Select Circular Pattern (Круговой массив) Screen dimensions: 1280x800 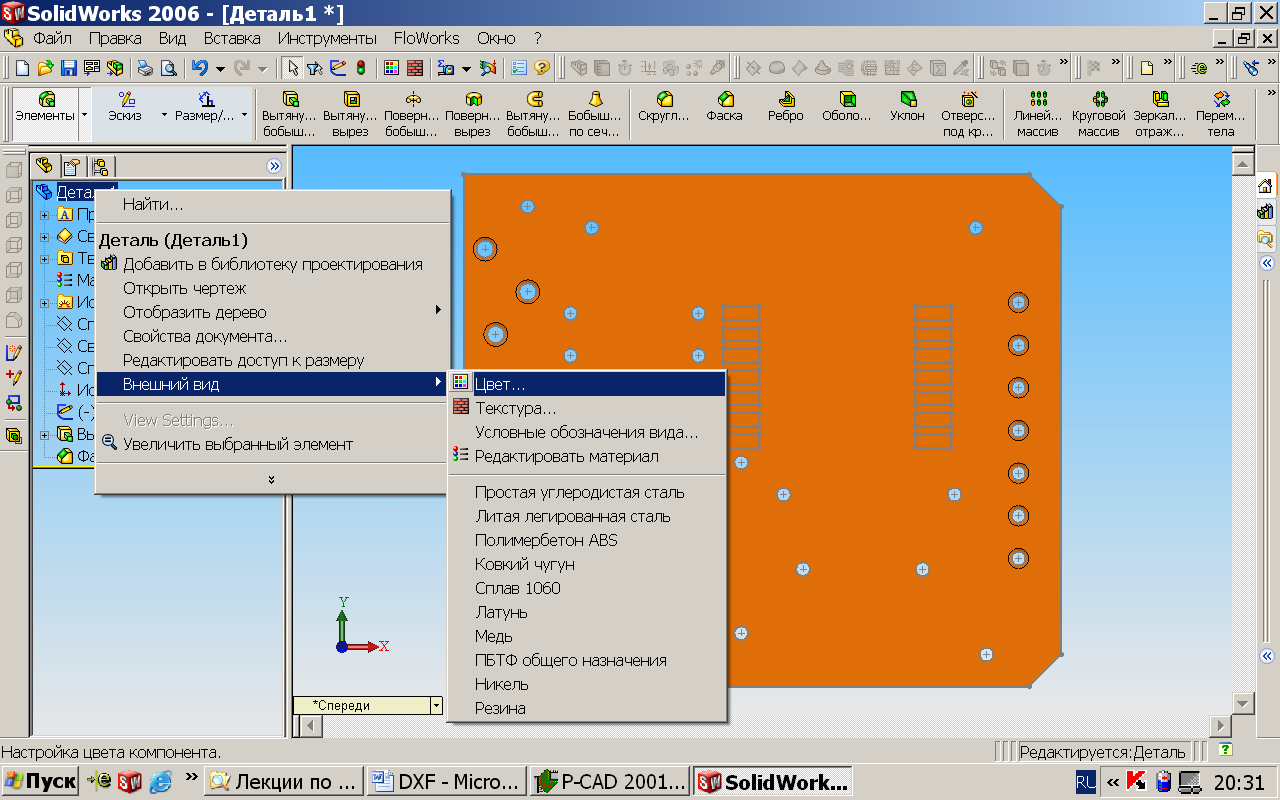(x=1099, y=113)
